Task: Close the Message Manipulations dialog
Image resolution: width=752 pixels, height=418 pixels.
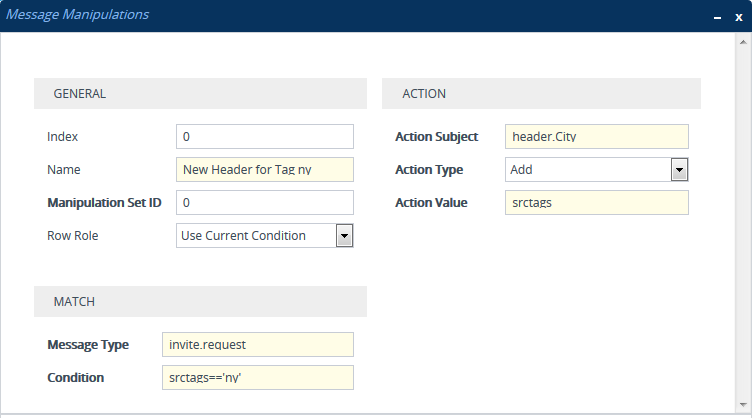Action: (x=739, y=17)
